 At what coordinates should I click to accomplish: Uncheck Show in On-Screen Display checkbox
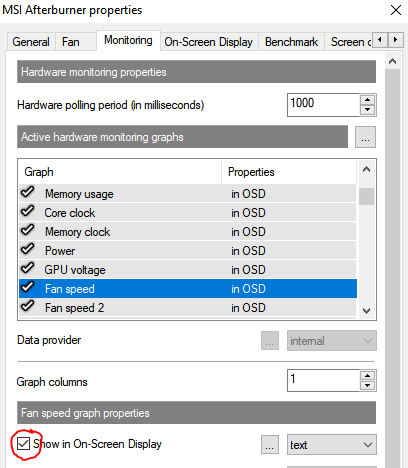23,444
